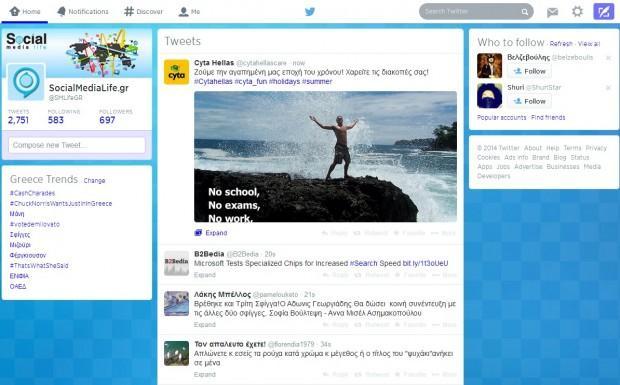Expand the B2Bedia tweet
The width and height of the screenshot is (620, 385).
click(205, 275)
